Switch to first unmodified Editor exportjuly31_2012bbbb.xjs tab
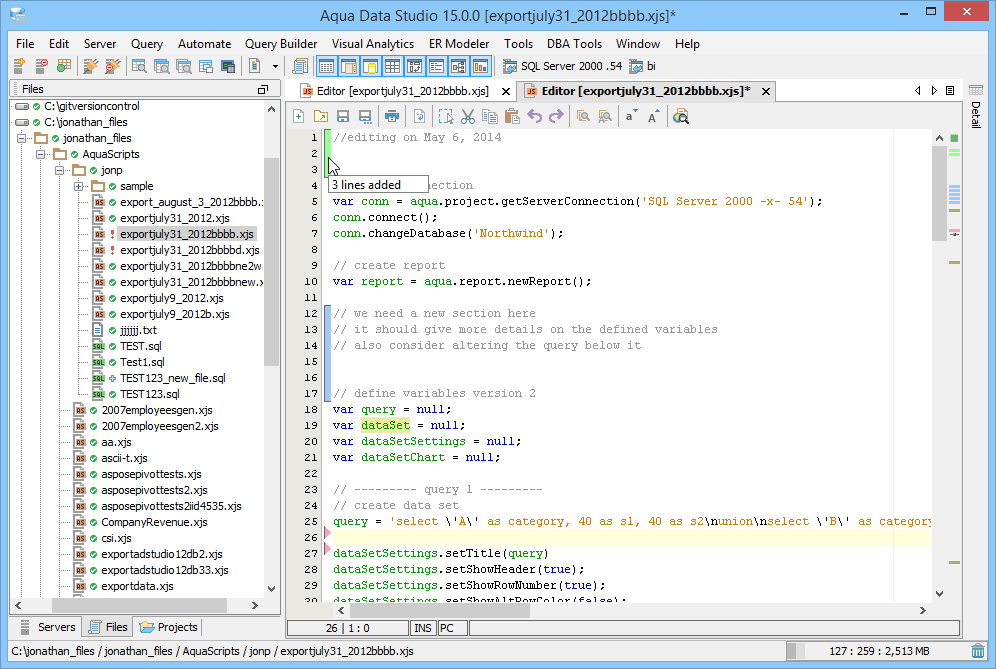The height and width of the screenshot is (669, 996). click(403, 91)
